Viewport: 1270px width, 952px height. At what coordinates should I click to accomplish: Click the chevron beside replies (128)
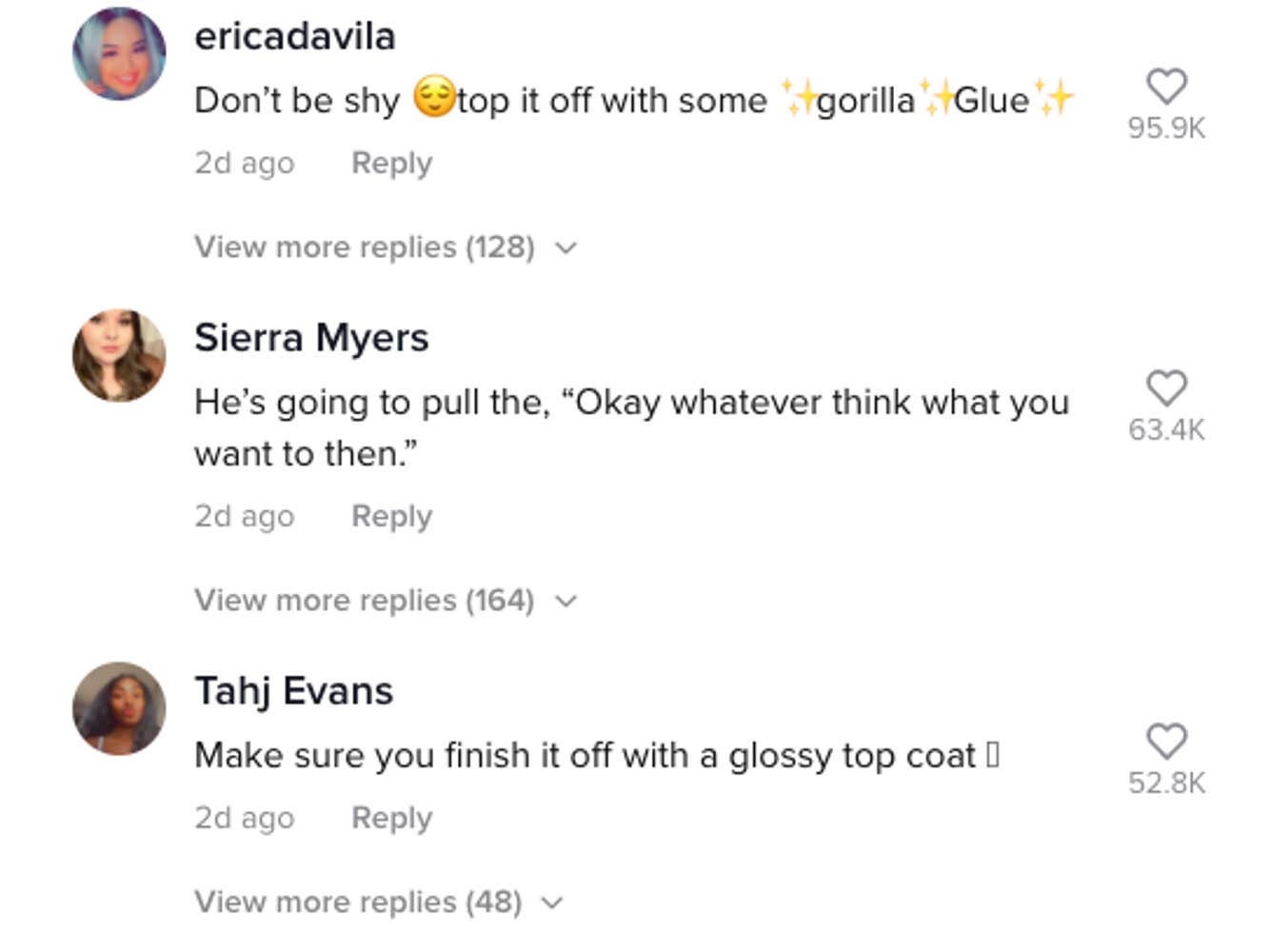tap(566, 248)
